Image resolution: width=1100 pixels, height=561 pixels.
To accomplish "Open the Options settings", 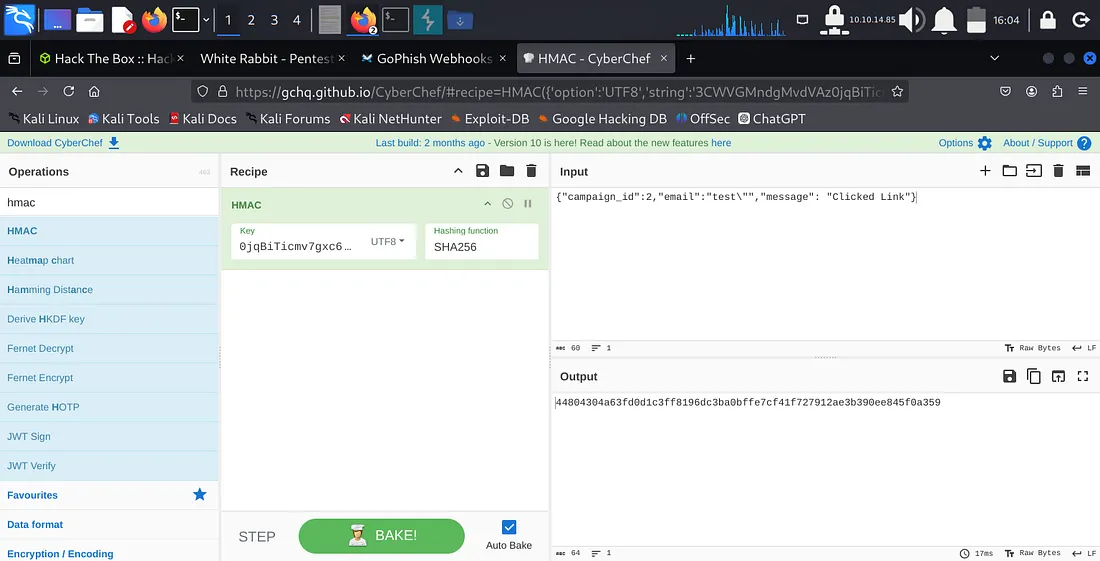I will coord(965,142).
